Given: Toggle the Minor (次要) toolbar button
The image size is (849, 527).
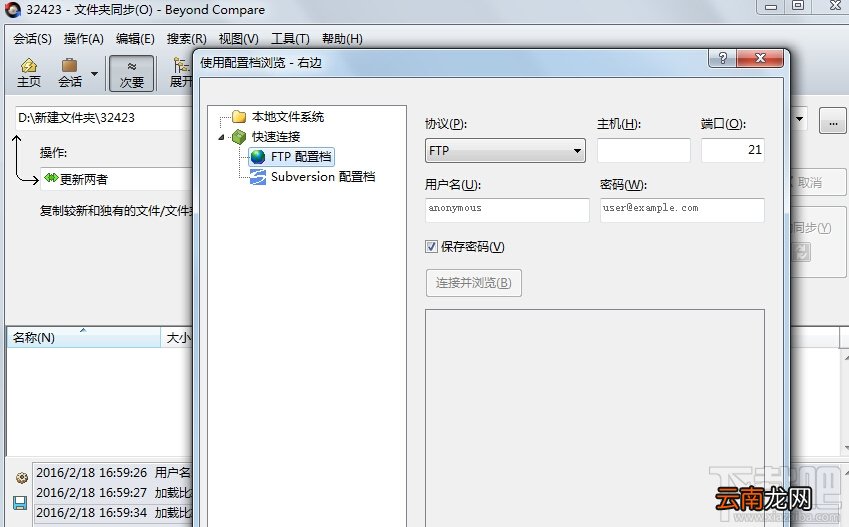Looking at the screenshot, I should coord(132,73).
